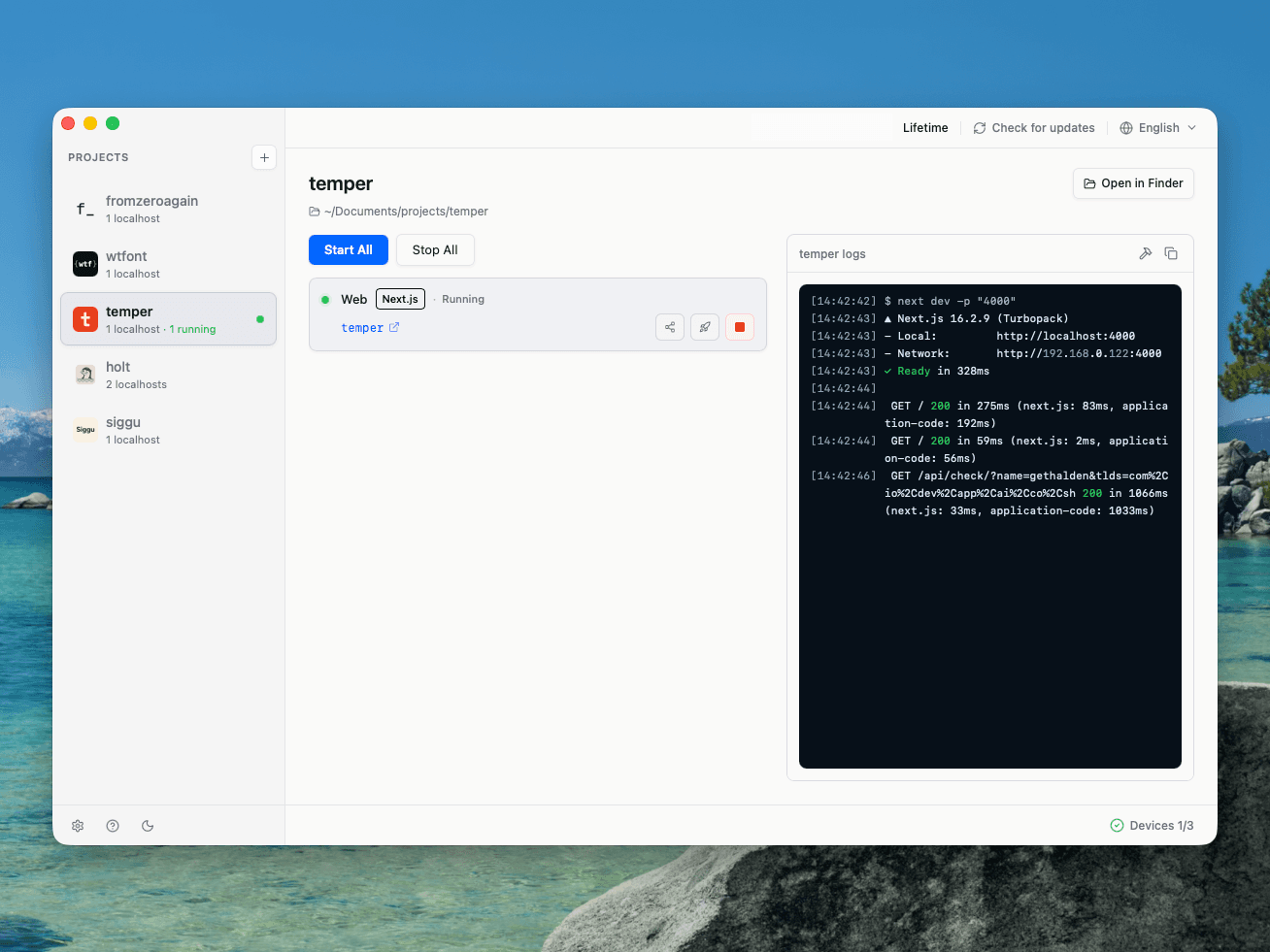
Task: Click the "1 running" status text
Action: 192,330
